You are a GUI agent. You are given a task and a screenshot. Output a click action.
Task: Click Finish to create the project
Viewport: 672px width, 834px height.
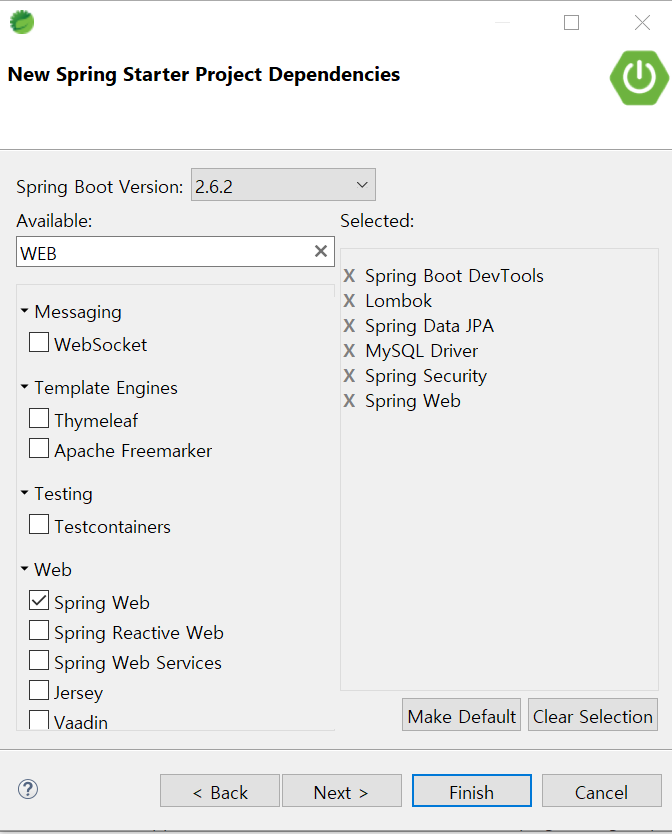click(x=471, y=791)
